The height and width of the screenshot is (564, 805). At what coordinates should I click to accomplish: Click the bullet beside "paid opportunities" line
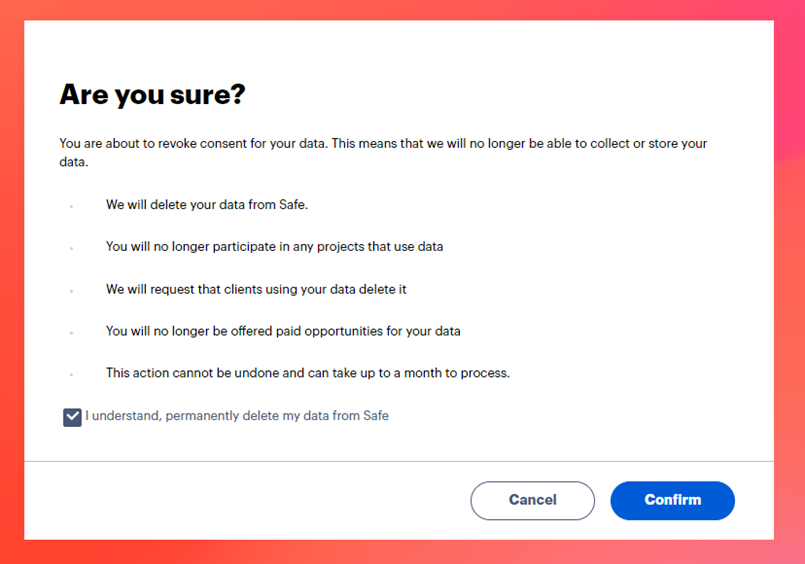tap(71, 332)
